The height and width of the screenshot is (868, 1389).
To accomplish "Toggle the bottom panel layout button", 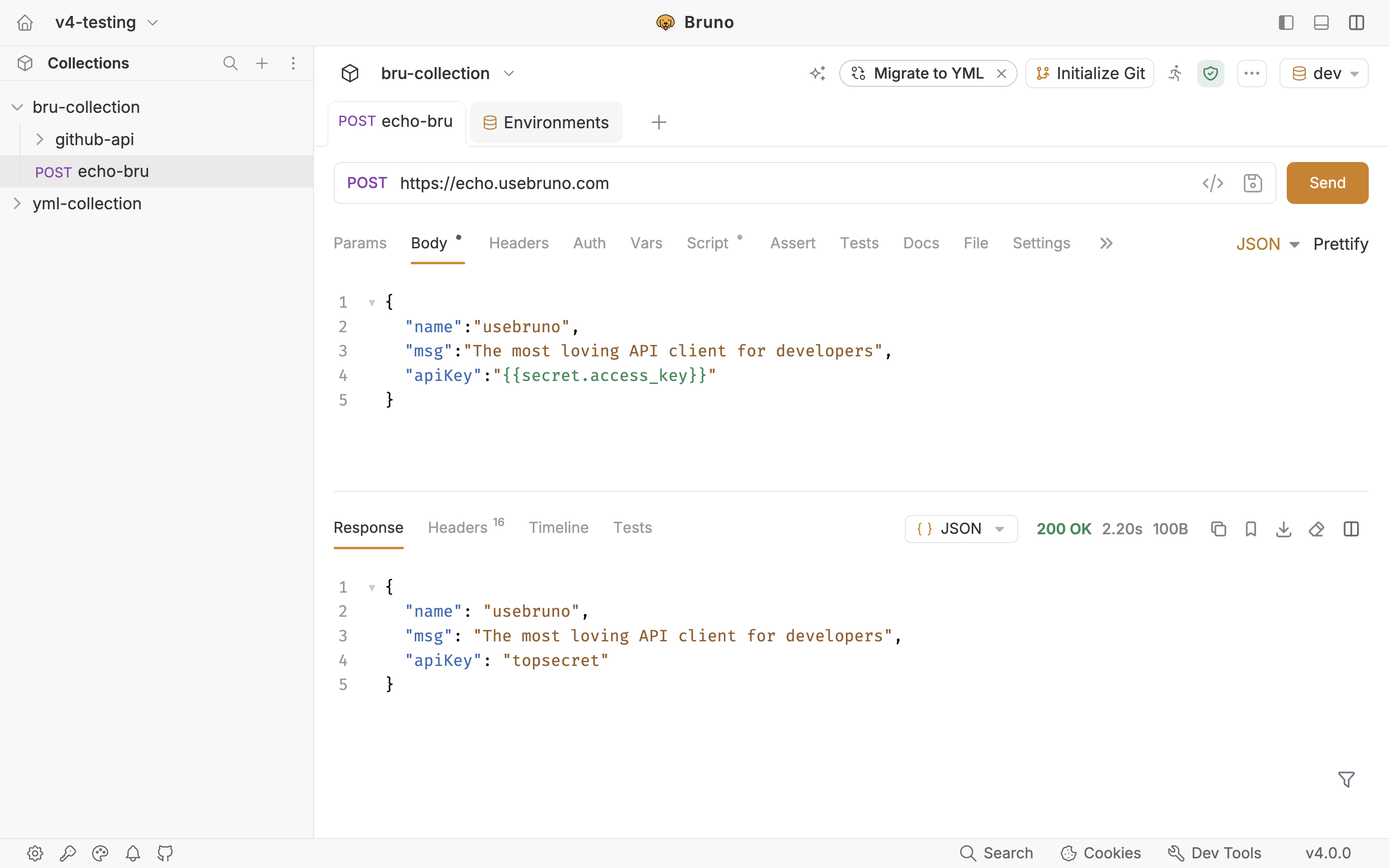I will pyautogui.click(x=1321, y=22).
